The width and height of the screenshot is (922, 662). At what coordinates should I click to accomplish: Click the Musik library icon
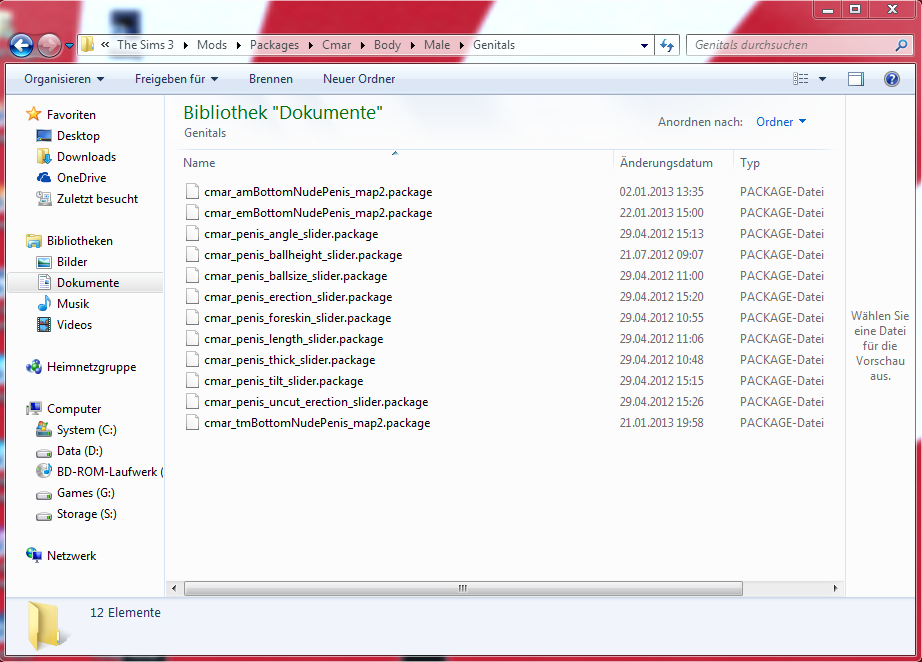[x=44, y=303]
